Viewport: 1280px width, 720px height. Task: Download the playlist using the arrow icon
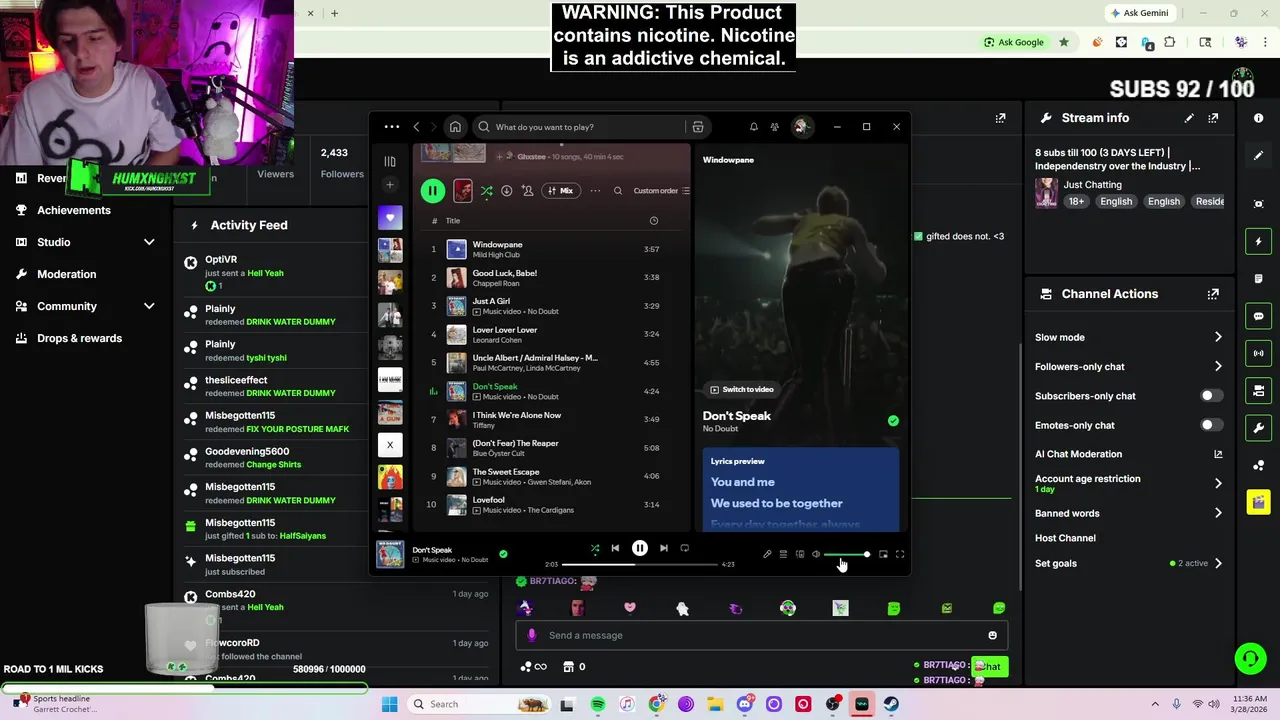pyautogui.click(x=507, y=191)
